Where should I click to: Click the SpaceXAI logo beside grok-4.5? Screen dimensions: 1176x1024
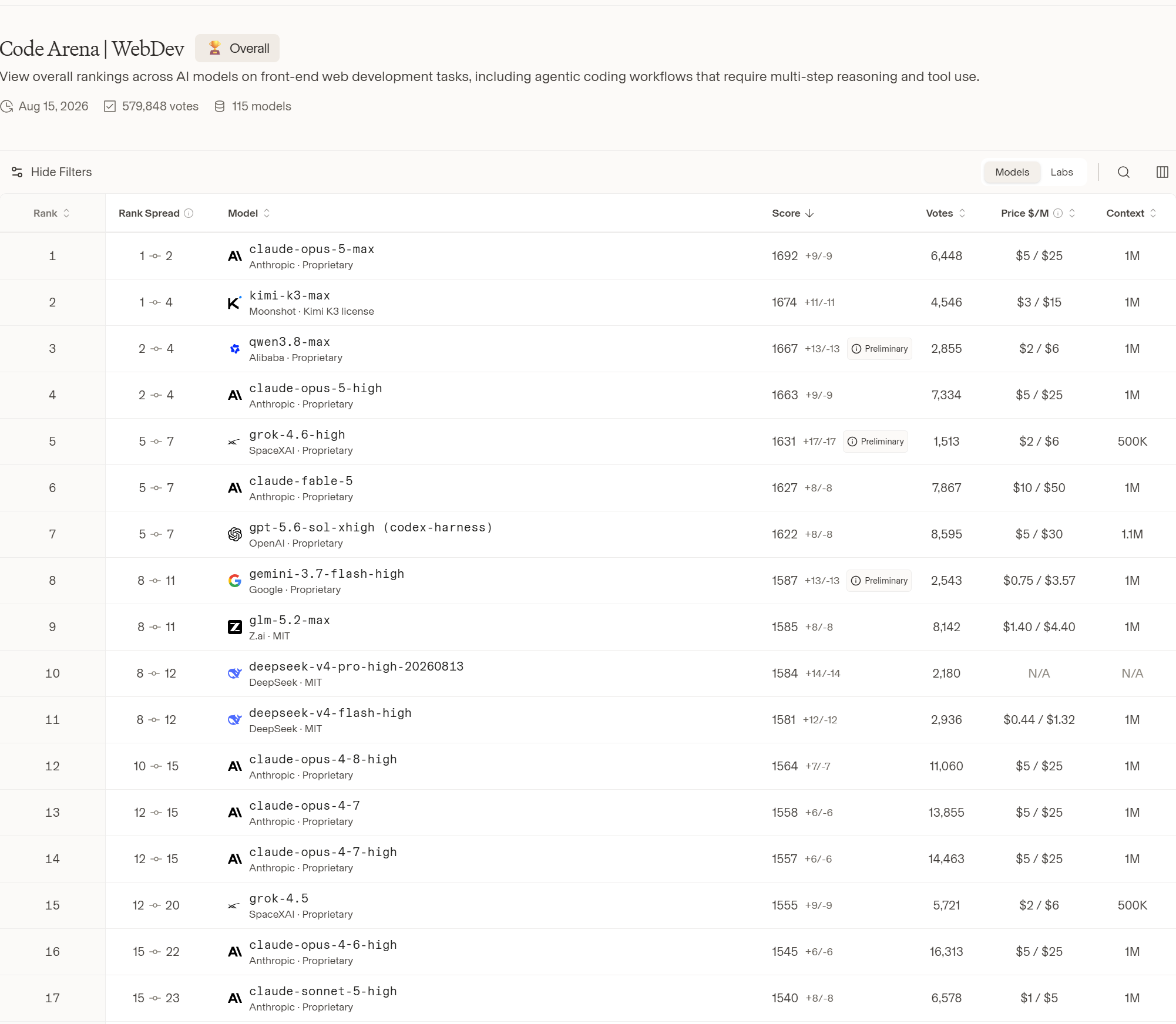[234, 905]
